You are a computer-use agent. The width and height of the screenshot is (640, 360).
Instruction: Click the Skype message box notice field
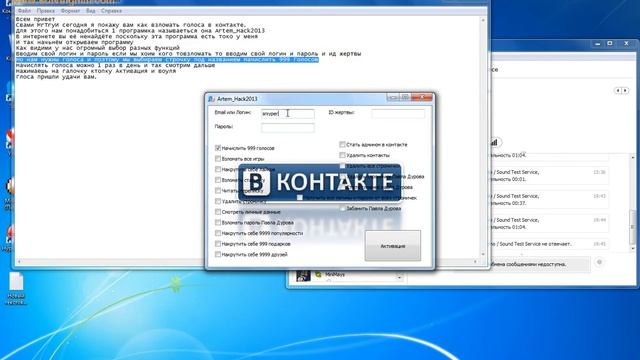[540, 264]
